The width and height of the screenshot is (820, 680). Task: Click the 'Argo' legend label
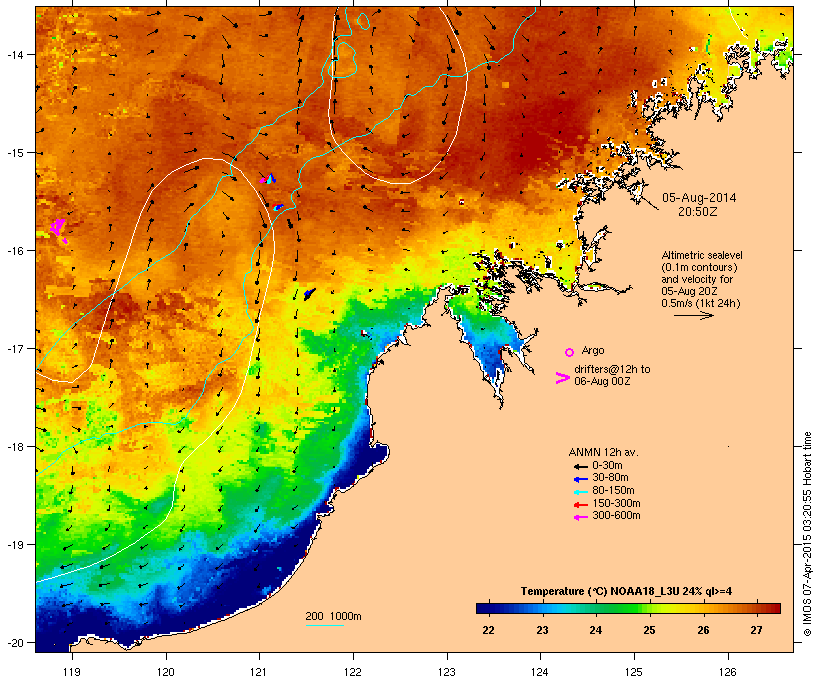pos(593,350)
